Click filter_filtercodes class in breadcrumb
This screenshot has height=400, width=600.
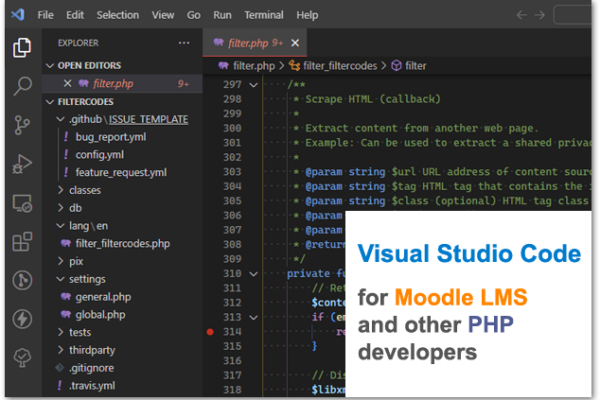click(x=340, y=66)
